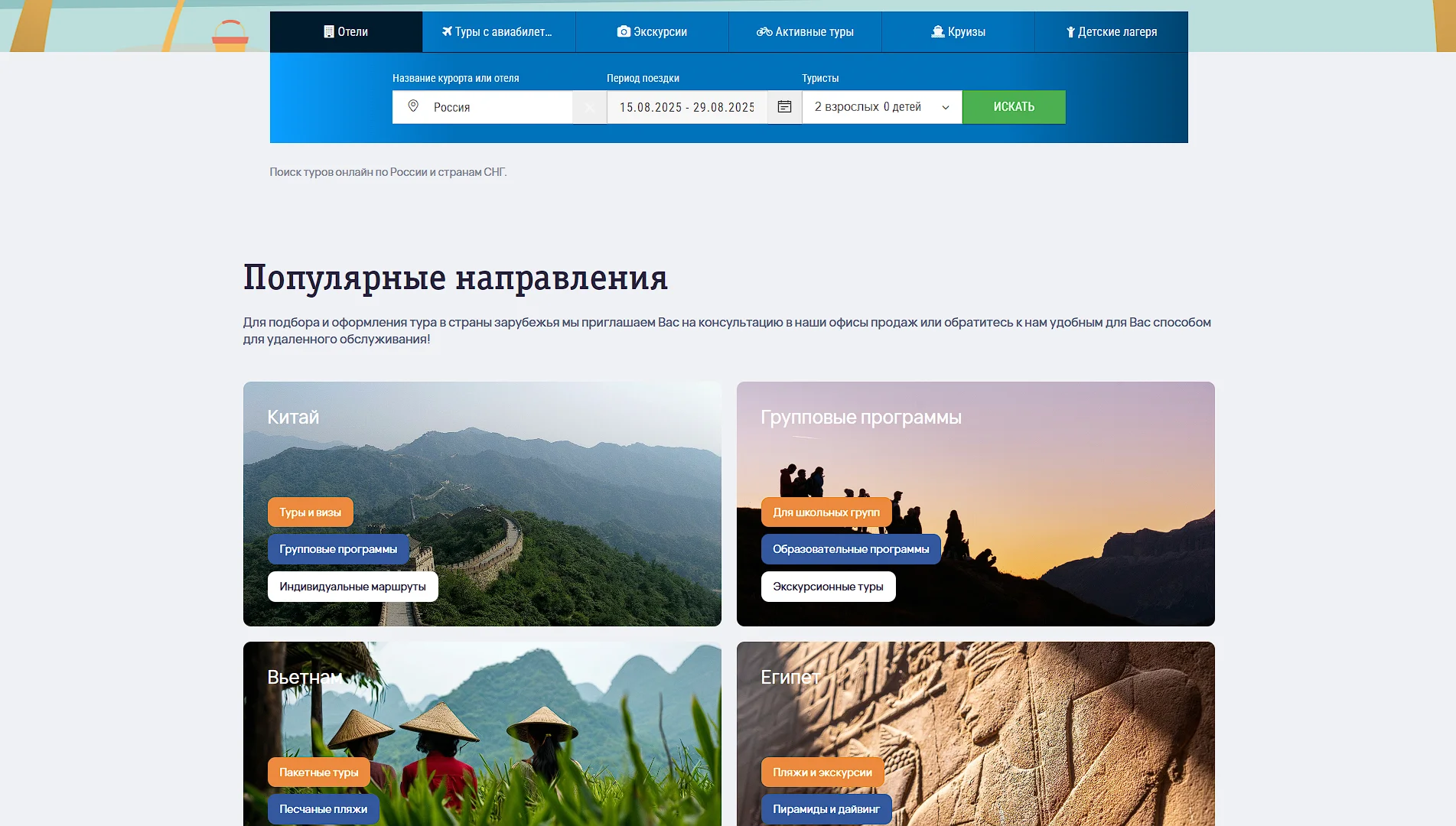Image resolution: width=1456 pixels, height=826 pixels.
Task: Click the Популярные направления heading
Action: click(455, 278)
